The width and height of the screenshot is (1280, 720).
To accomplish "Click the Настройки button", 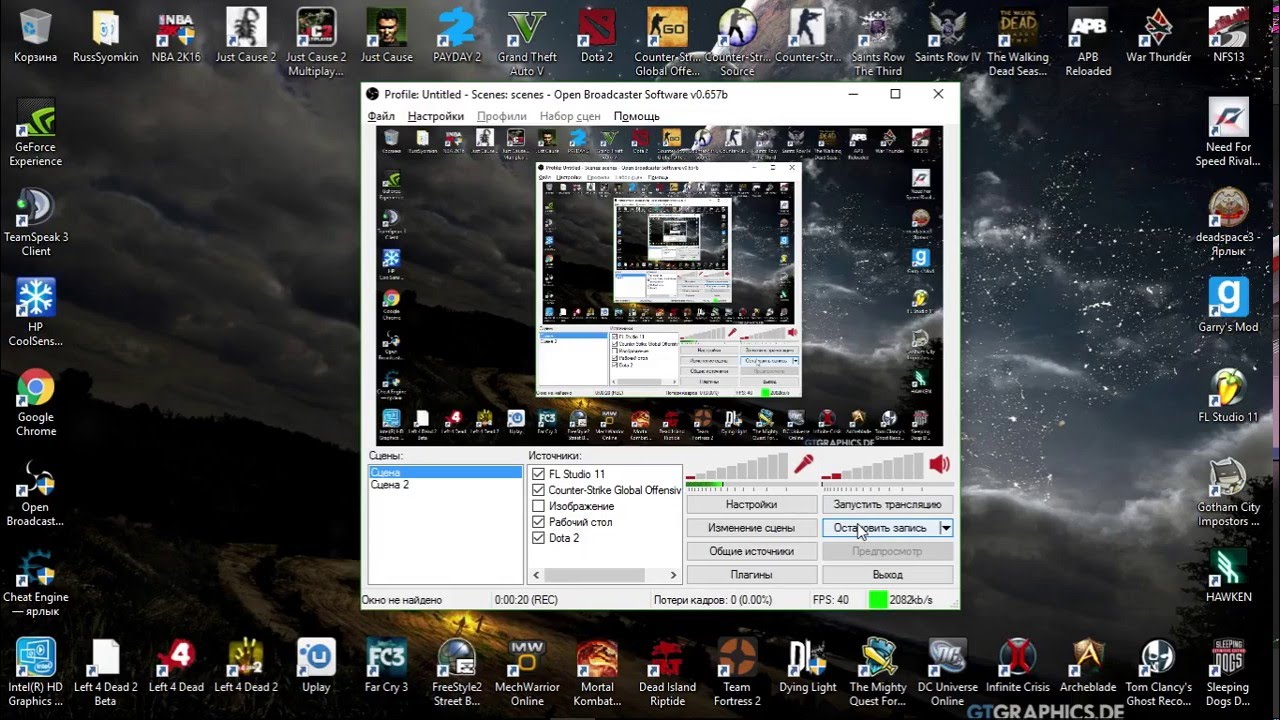I will tap(751, 504).
